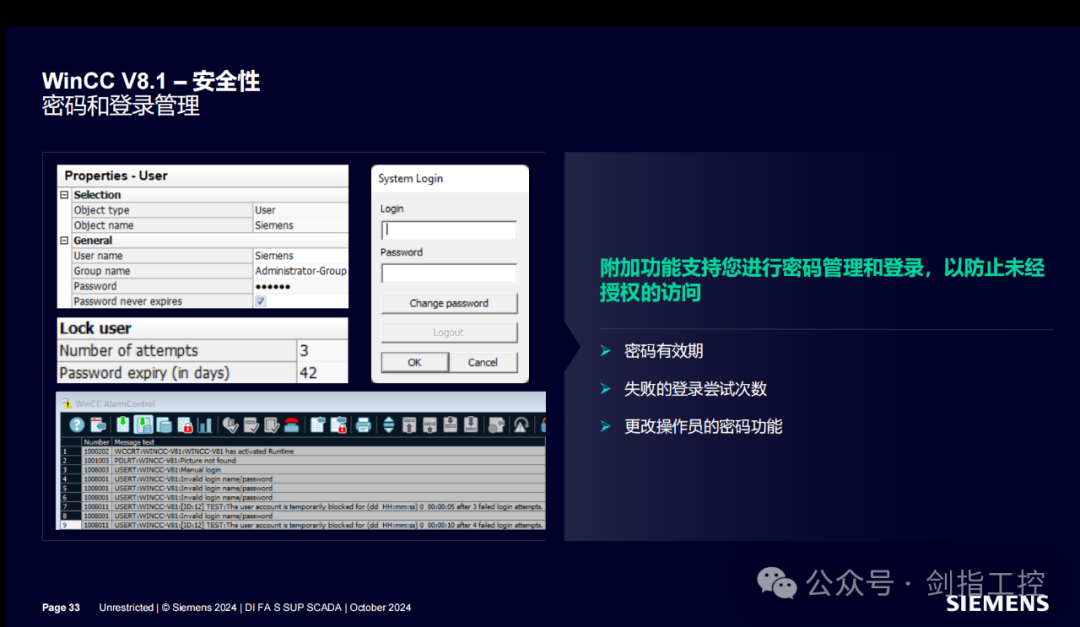Viewport: 1080px width, 627px height.
Task: Click Cancel in the System Login dialog
Action: click(483, 362)
